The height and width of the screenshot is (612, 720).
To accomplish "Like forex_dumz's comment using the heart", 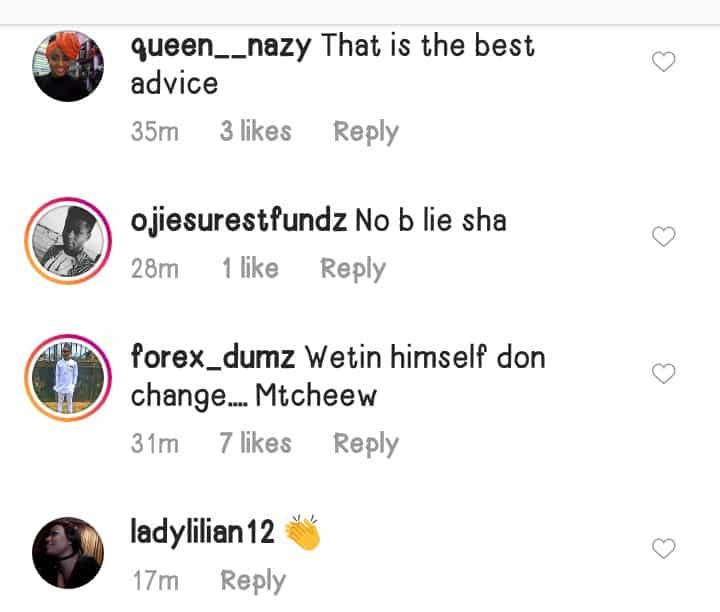I will (663, 374).
